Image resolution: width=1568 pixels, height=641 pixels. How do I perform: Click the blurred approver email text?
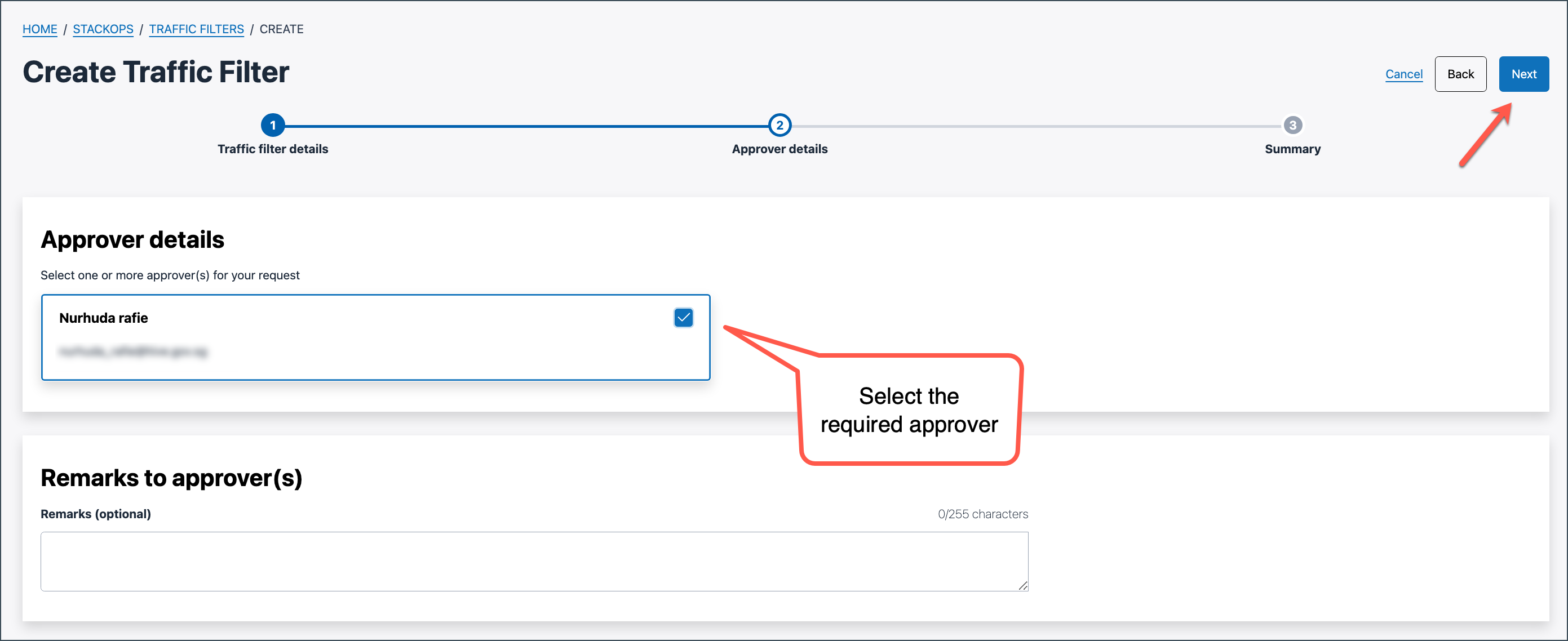click(x=134, y=351)
